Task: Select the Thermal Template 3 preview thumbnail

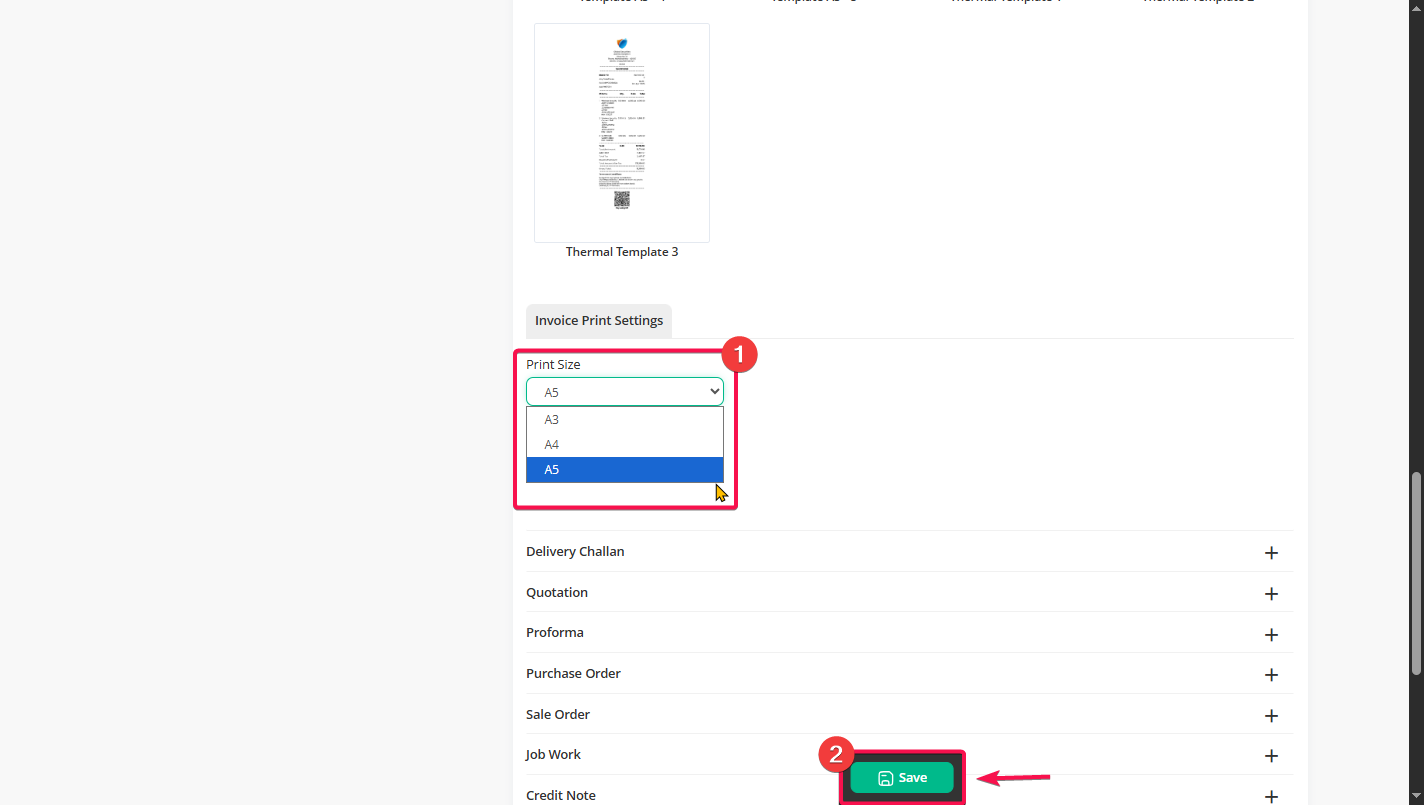Action: click(x=622, y=133)
